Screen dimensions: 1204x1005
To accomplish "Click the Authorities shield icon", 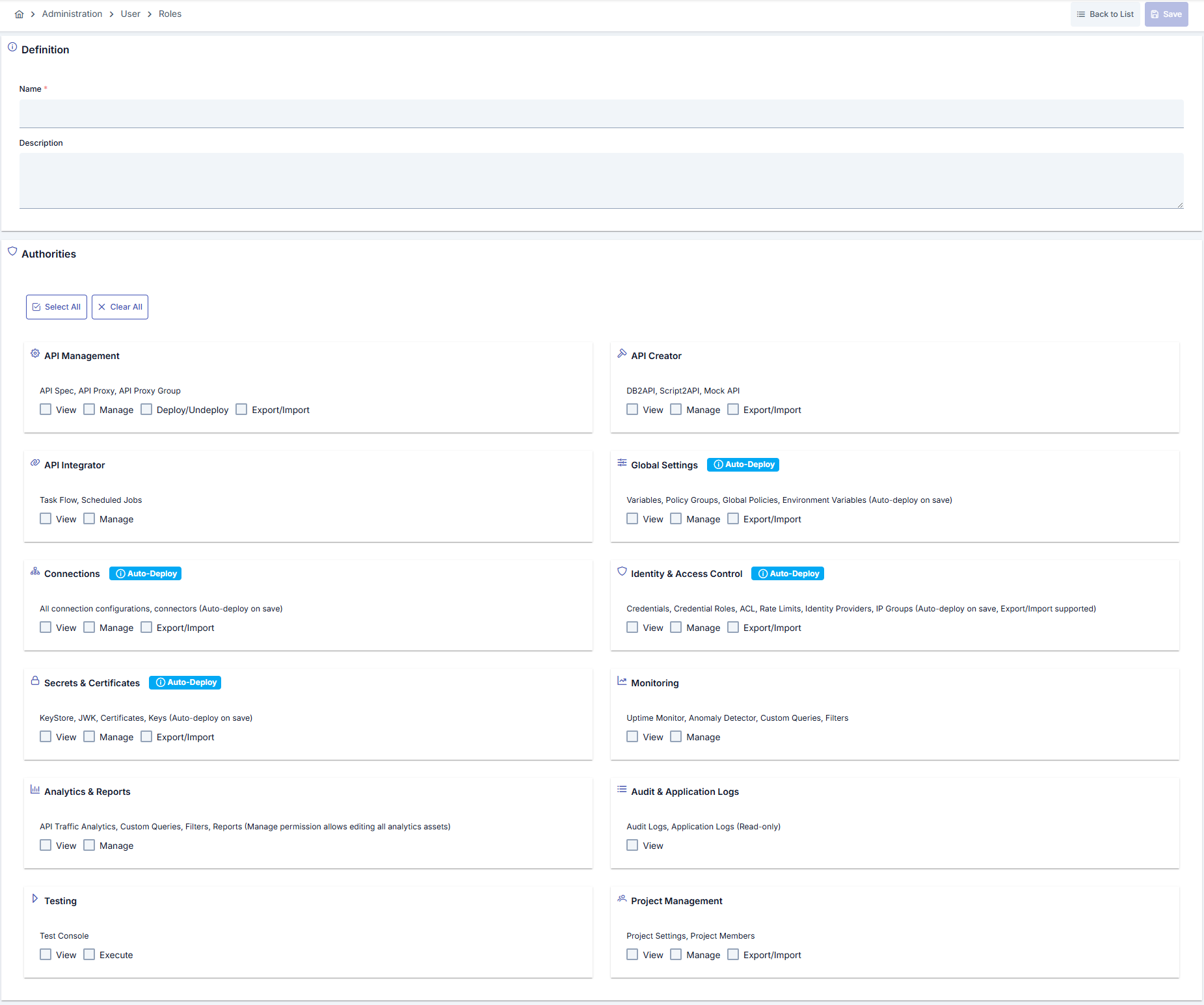I will click(12, 251).
